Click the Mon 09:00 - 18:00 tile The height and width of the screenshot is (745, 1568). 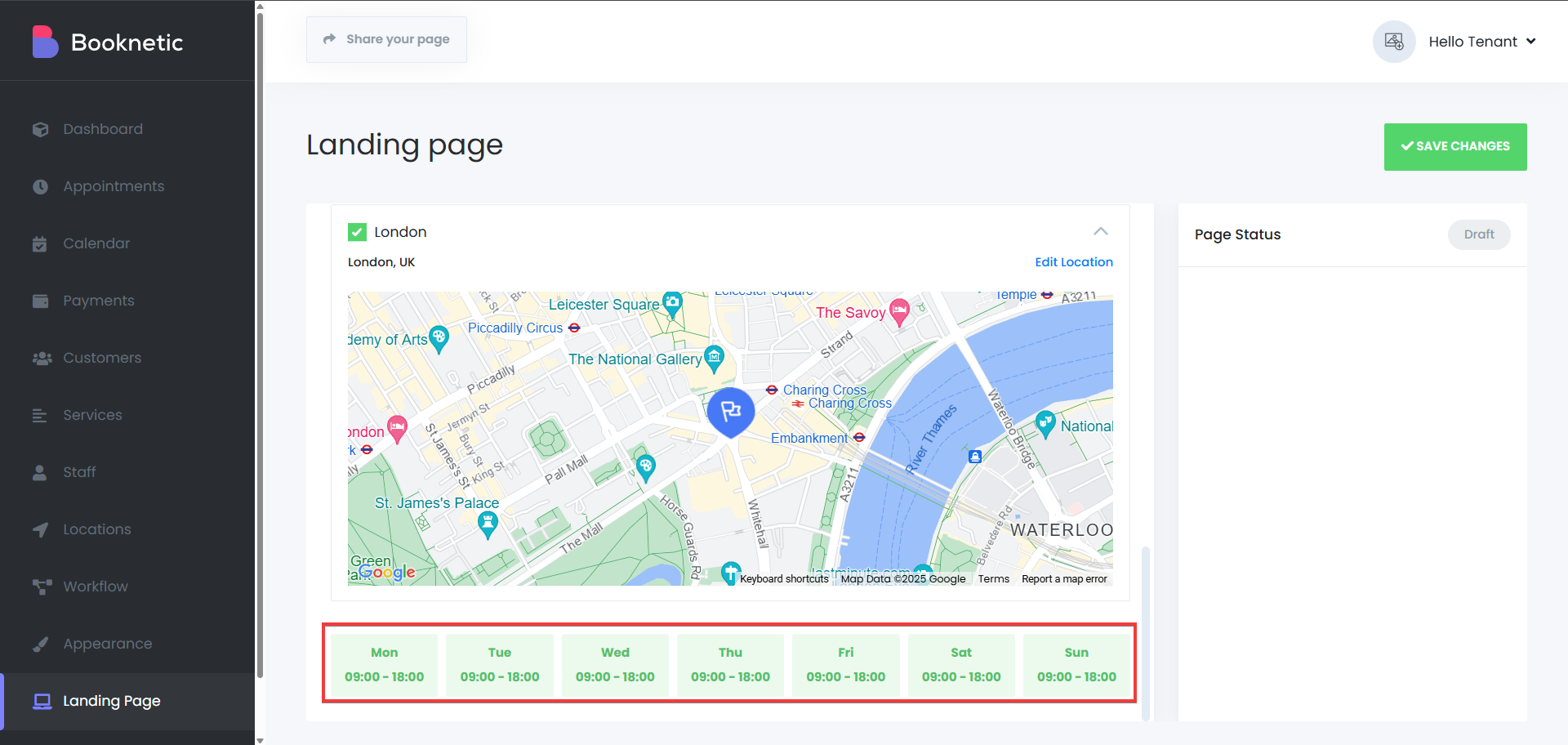[385, 665]
